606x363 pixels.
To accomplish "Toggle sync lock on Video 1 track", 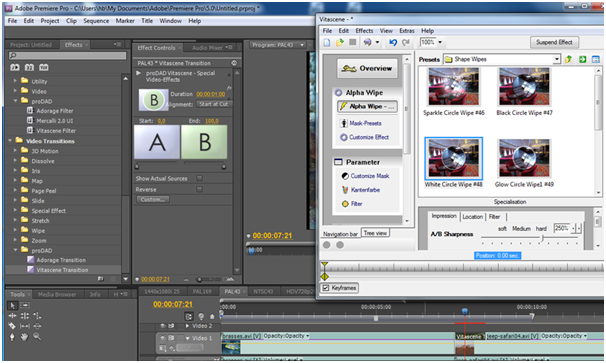I will coord(171,338).
